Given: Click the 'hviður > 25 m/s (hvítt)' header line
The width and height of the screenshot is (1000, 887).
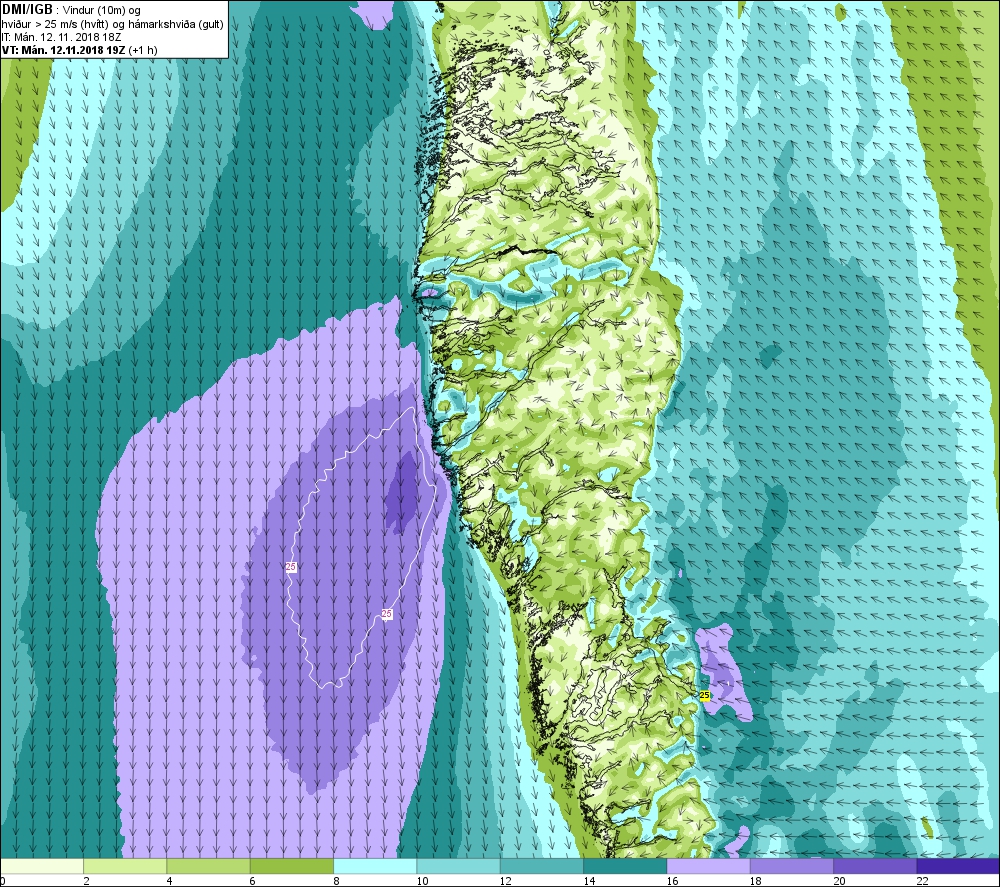Looking at the screenshot, I should 112,24.
